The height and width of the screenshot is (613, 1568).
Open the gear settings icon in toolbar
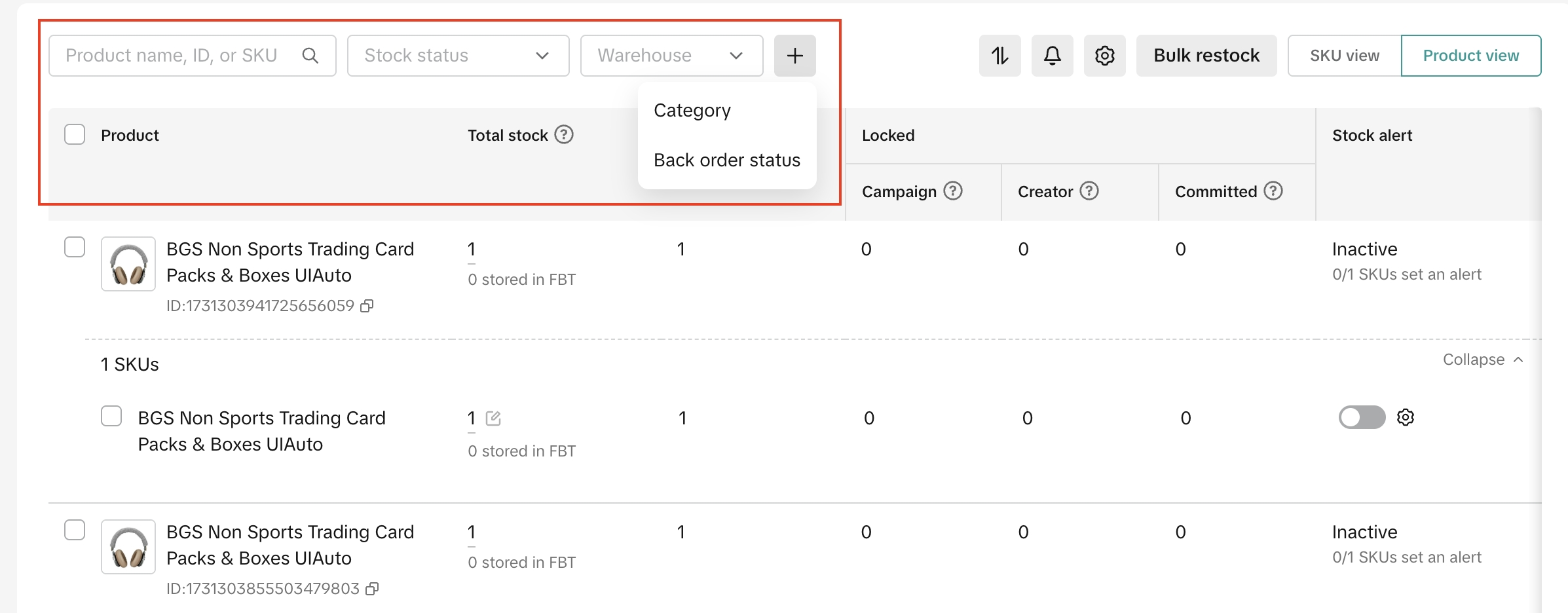pyautogui.click(x=1104, y=56)
